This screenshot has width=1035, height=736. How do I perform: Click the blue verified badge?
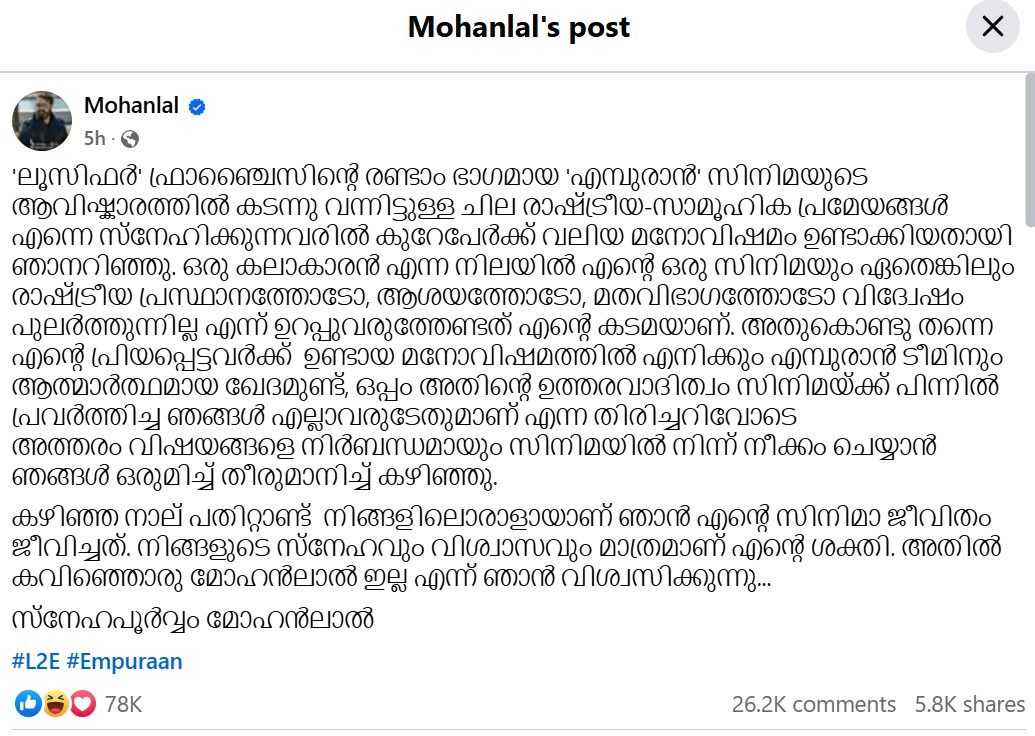coord(197,107)
